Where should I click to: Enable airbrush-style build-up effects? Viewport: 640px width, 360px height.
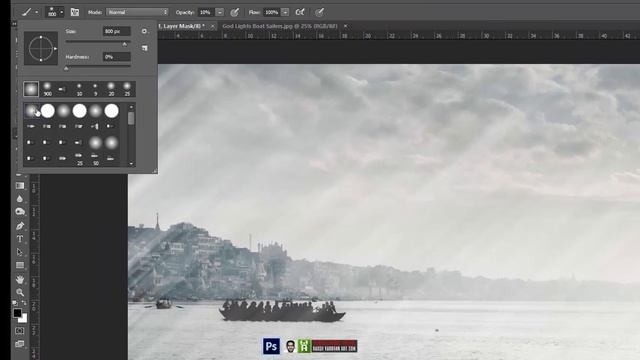(300, 12)
